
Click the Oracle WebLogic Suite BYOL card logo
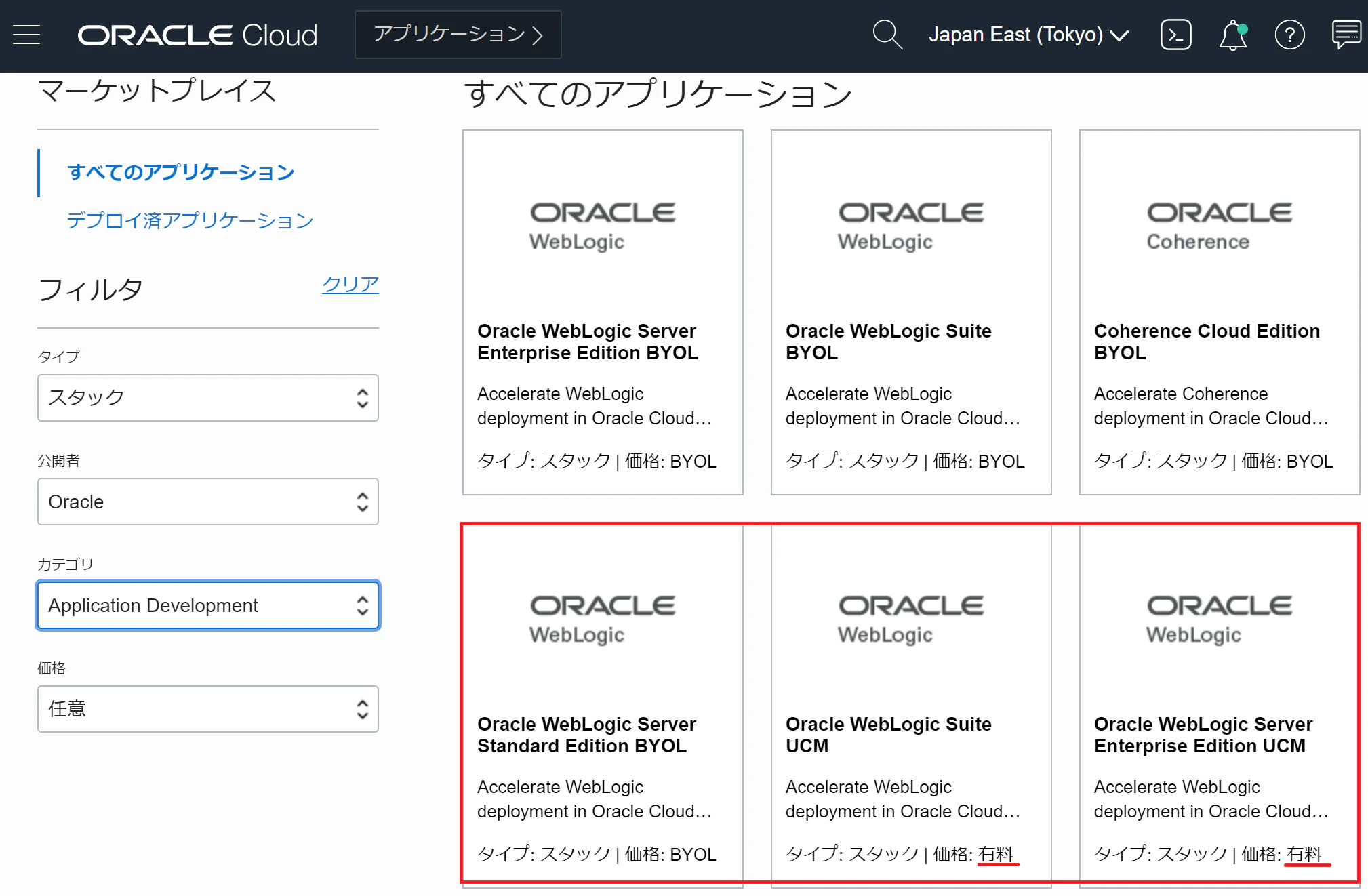[x=911, y=226]
